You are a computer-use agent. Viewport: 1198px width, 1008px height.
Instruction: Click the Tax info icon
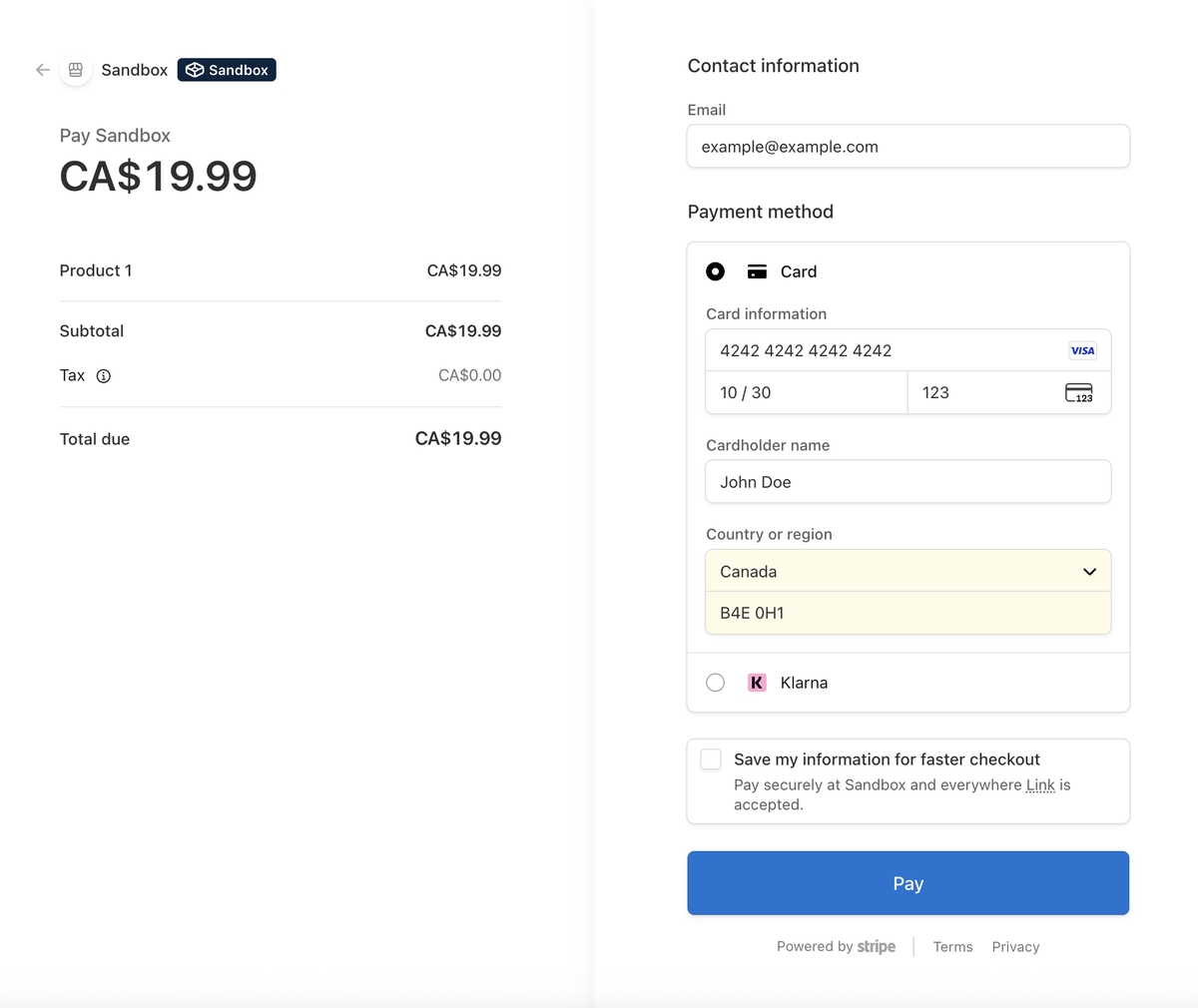pos(104,376)
